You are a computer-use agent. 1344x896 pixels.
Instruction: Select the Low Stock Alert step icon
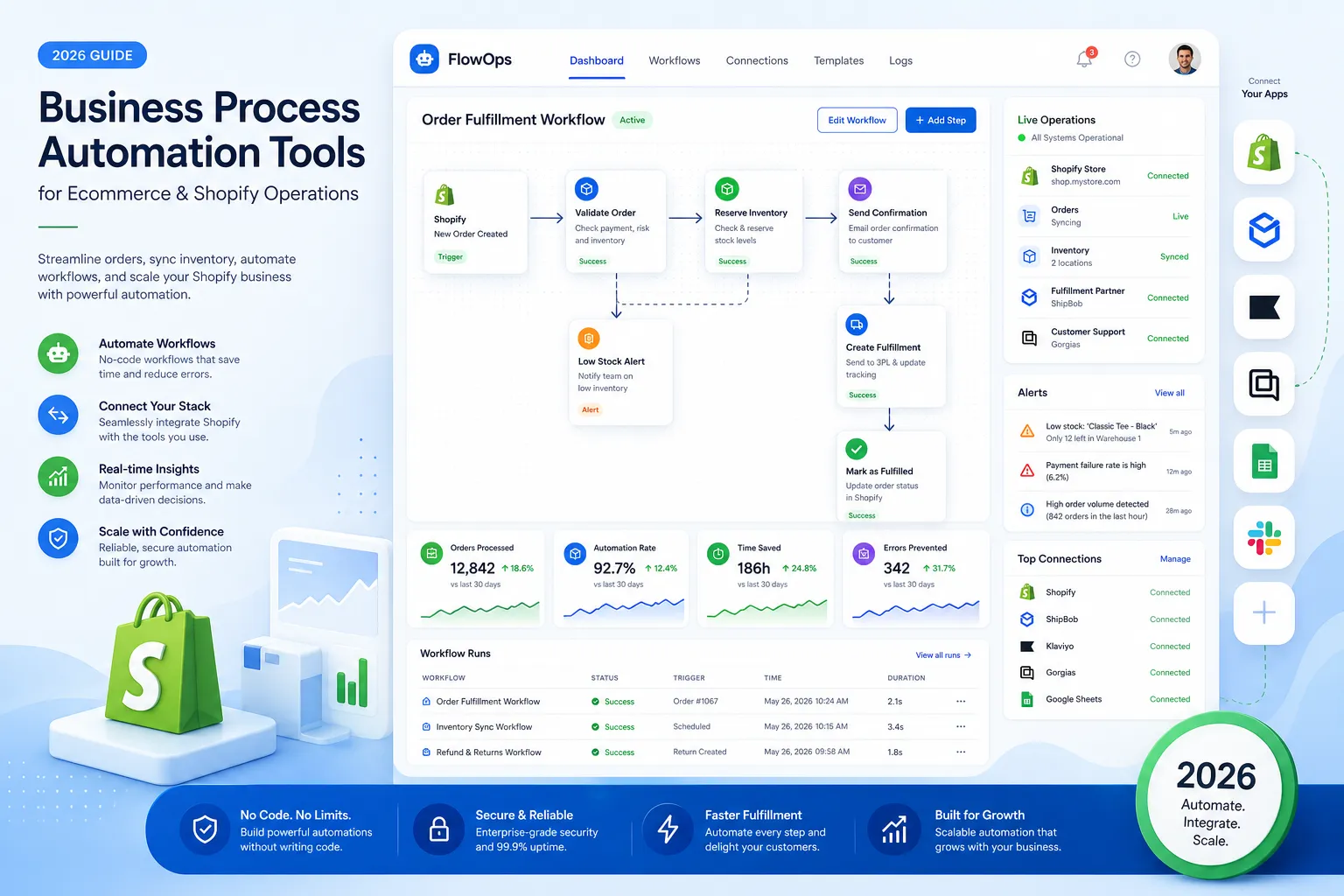pos(589,339)
